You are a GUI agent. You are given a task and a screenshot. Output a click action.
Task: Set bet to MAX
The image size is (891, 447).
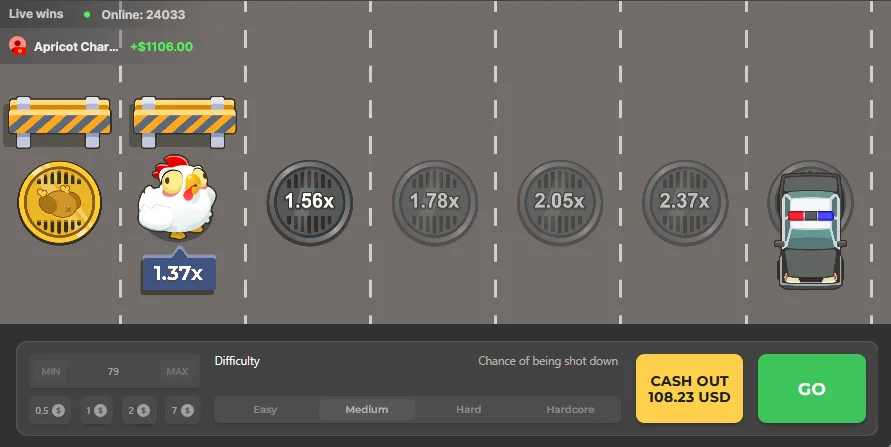(x=177, y=371)
